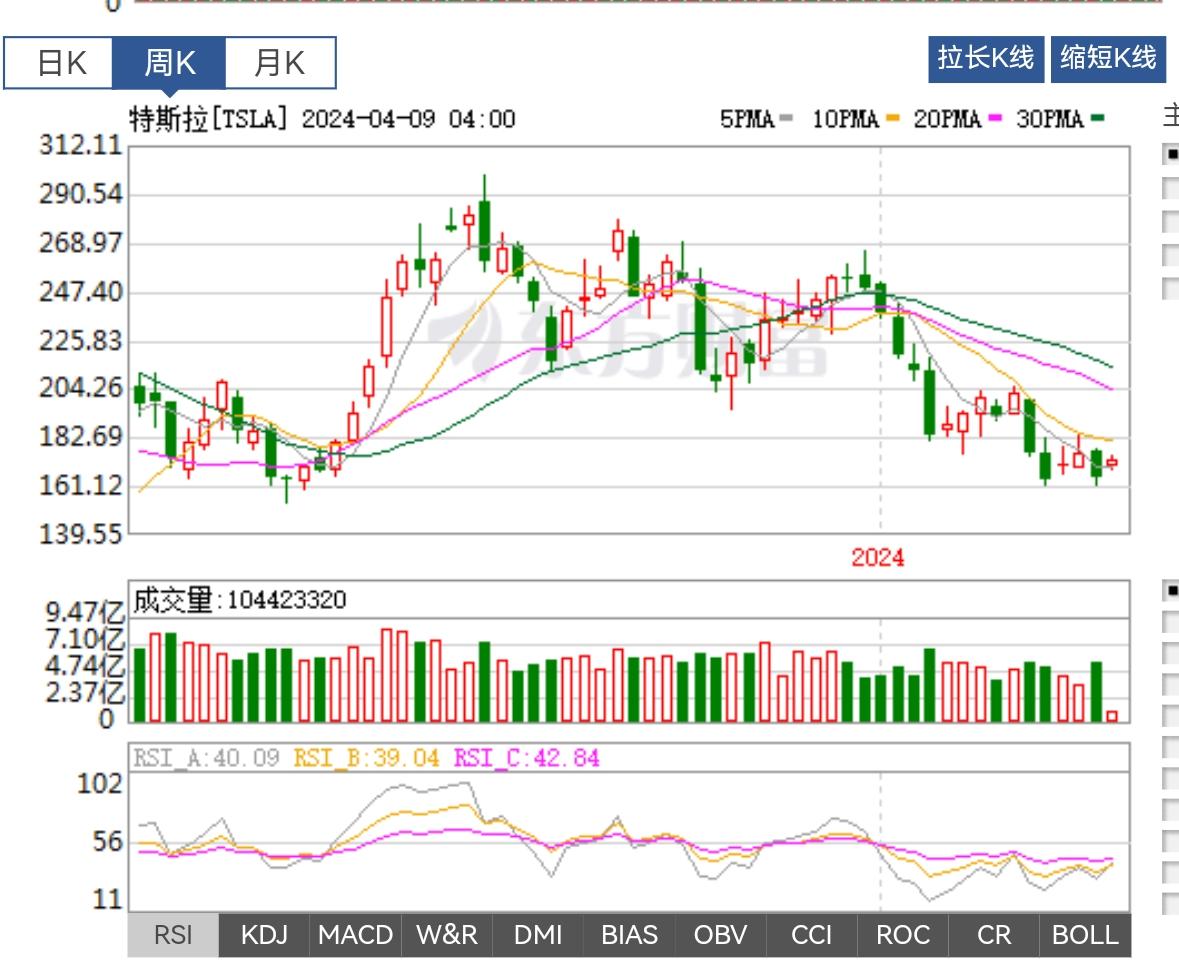Click the gray 5PMA legend color marker

click(787, 118)
